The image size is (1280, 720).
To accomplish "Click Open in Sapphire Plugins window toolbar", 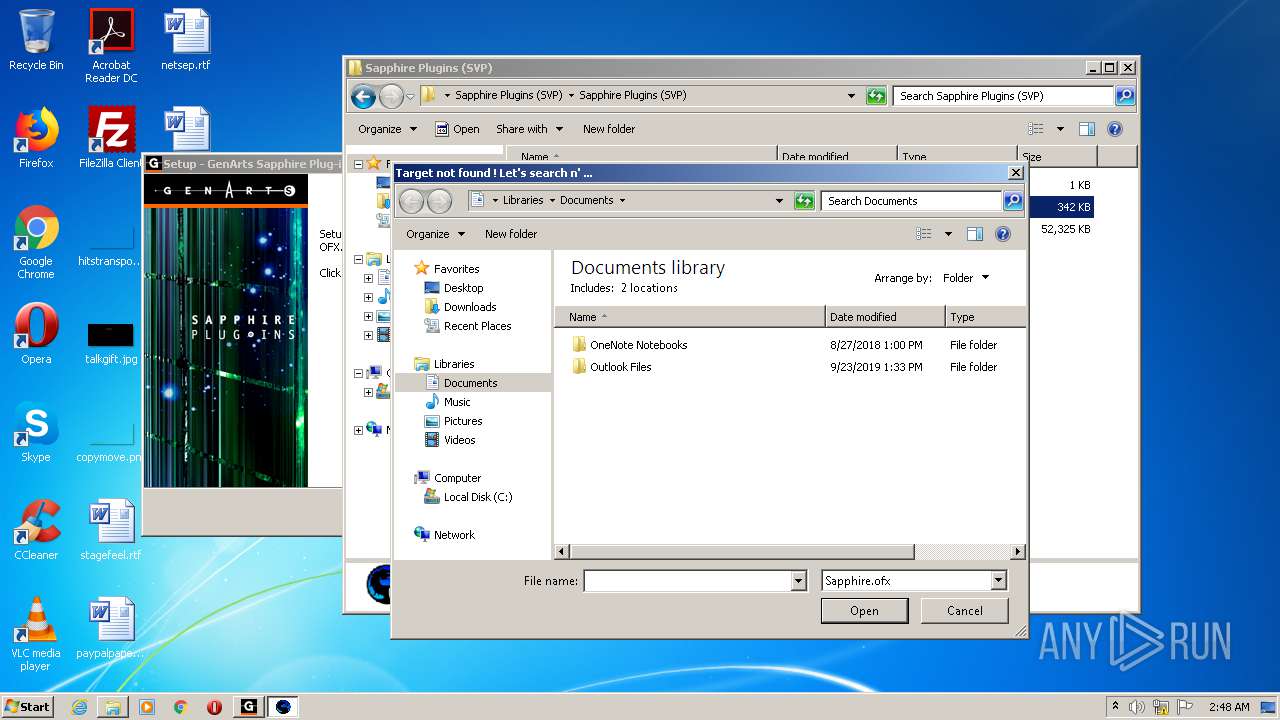I will [x=458, y=129].
